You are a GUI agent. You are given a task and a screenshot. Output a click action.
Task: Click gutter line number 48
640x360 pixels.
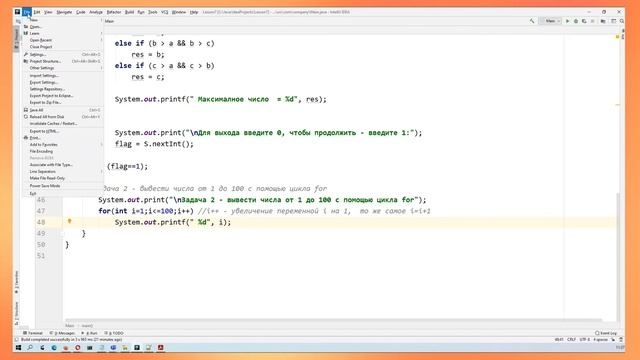[x=41, y=222]
